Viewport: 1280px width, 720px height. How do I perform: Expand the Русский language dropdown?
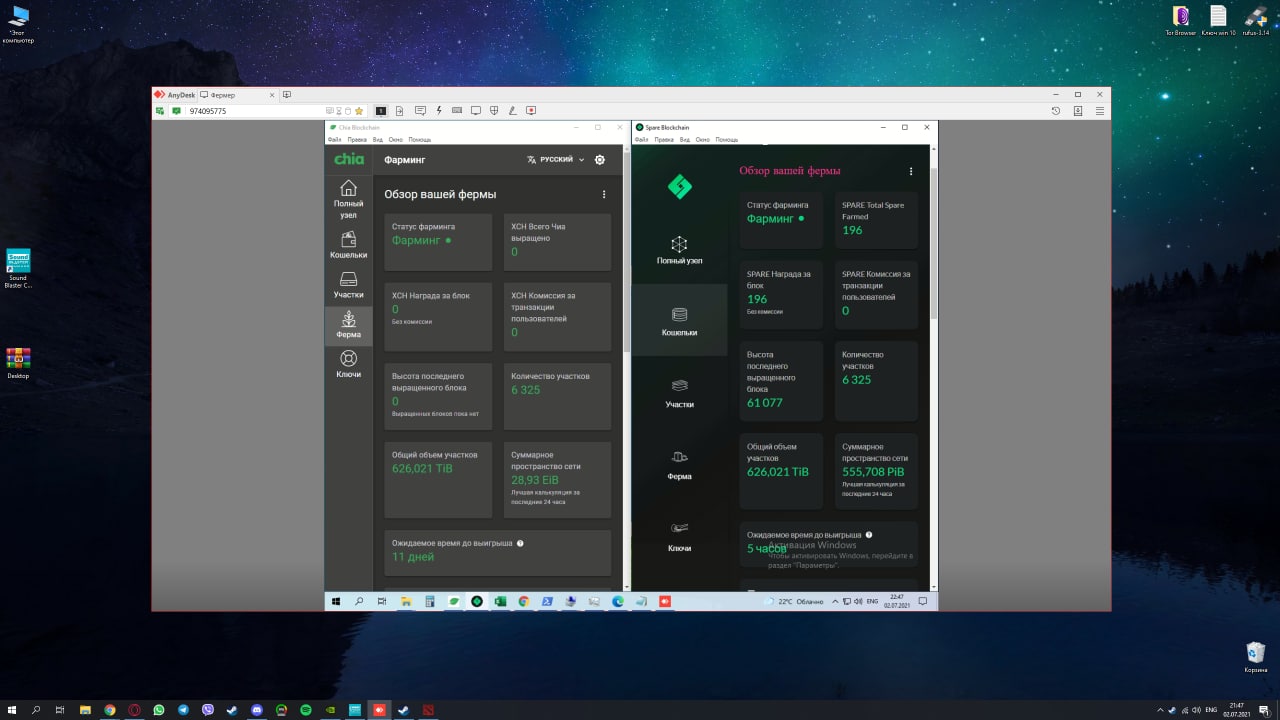[x=556, y=159]
